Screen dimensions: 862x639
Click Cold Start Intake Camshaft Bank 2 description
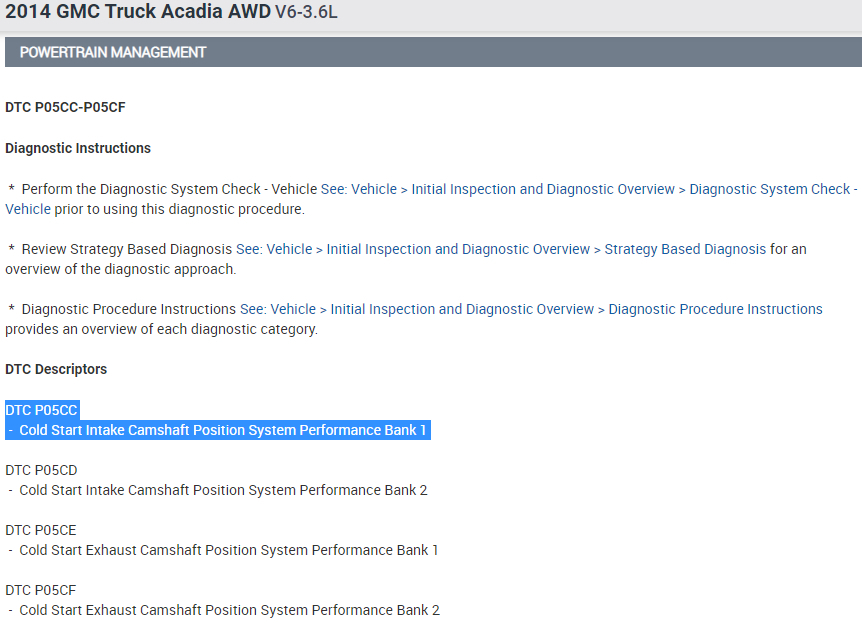tap(222, 490)
